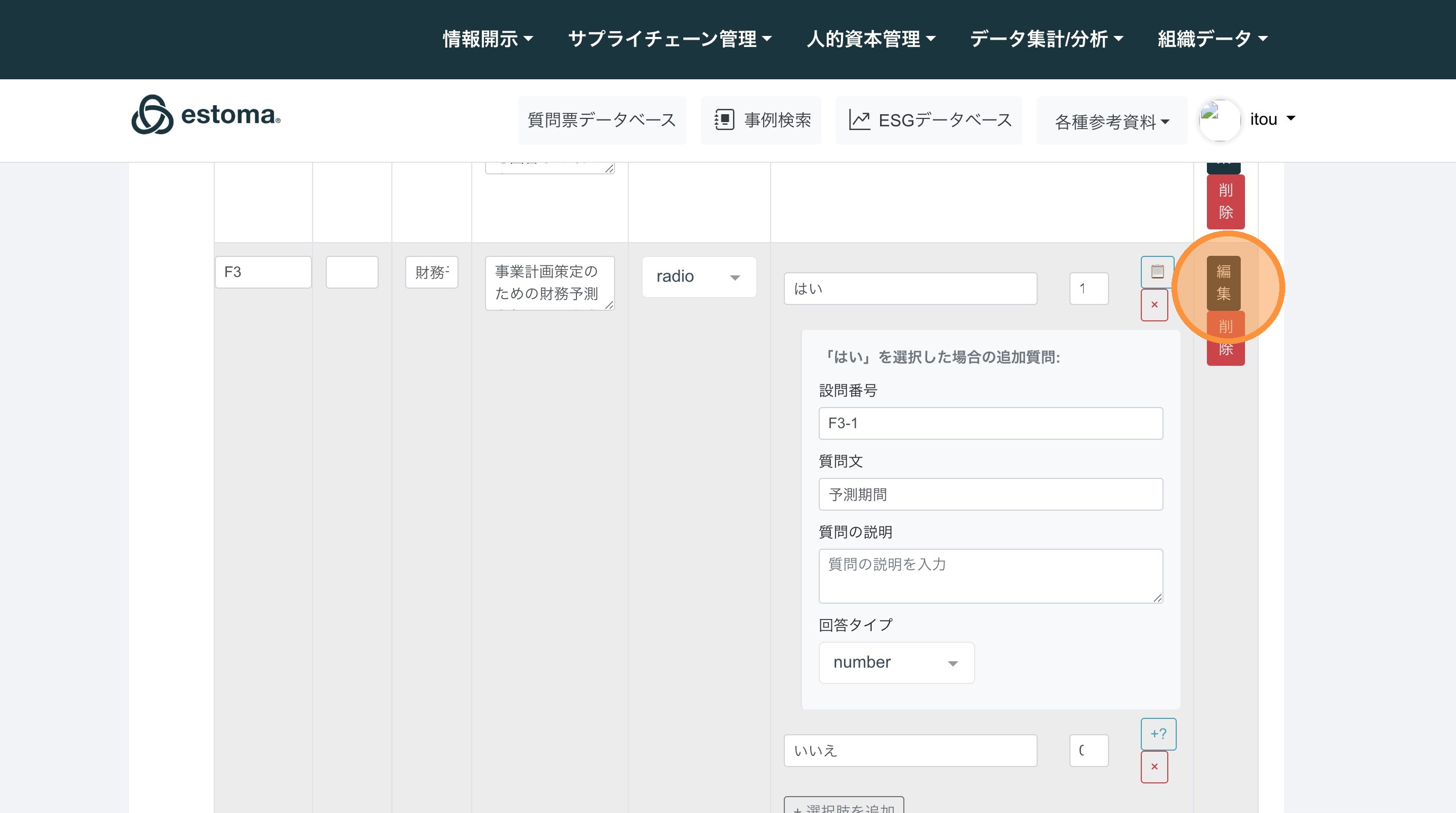Open the サプライチェーン管理 menu
Screen dimensions: 1456x813
click(669, 39)
